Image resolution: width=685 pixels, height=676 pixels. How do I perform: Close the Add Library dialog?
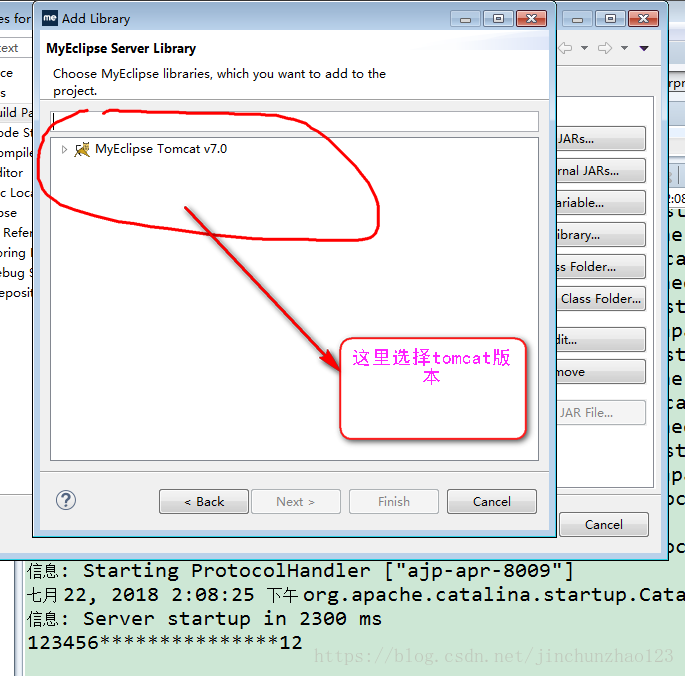(x=532, y=19)
